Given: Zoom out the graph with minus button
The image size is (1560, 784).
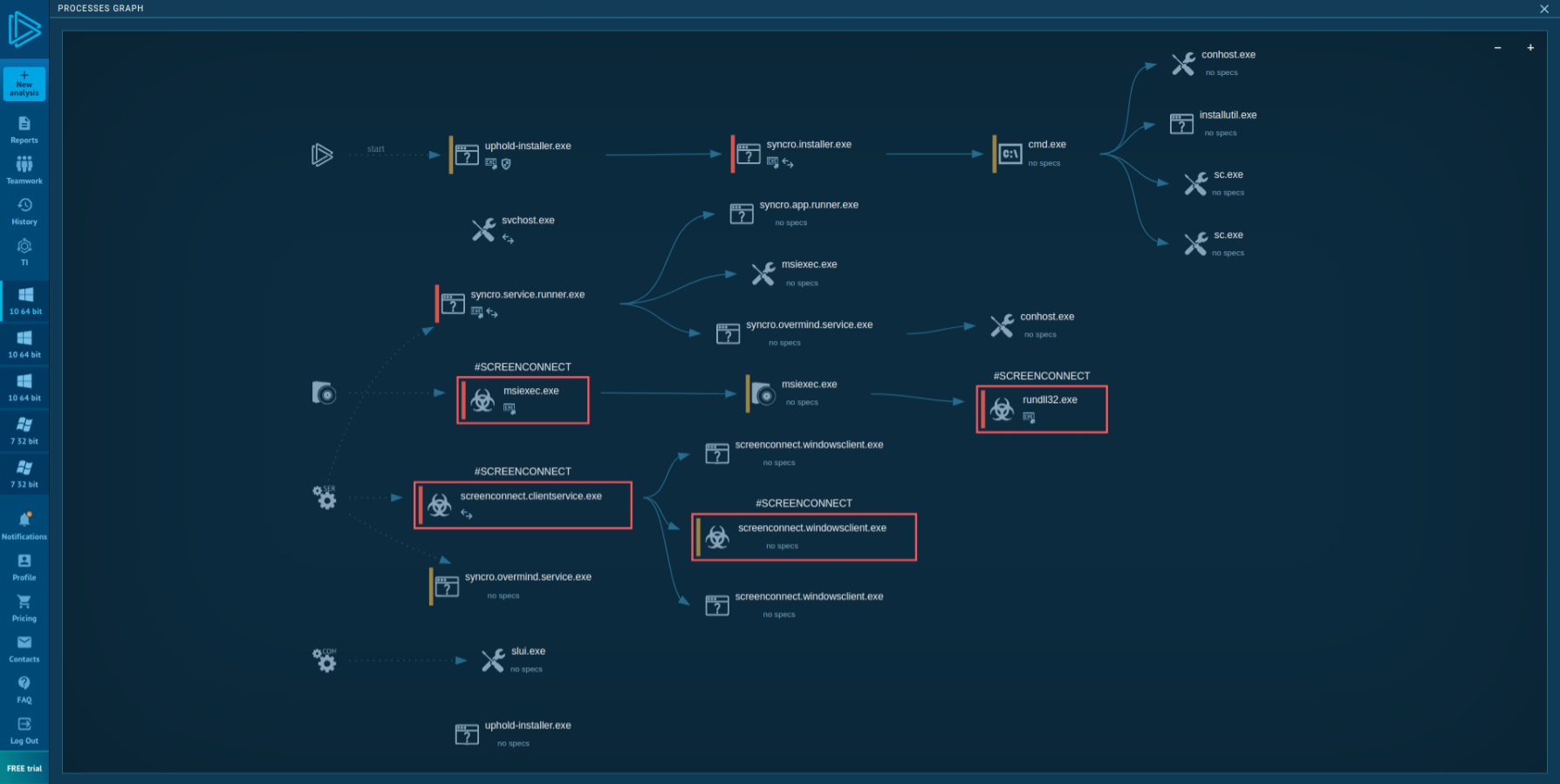Looking at the screenshot, I should [x=1498, y=48].
